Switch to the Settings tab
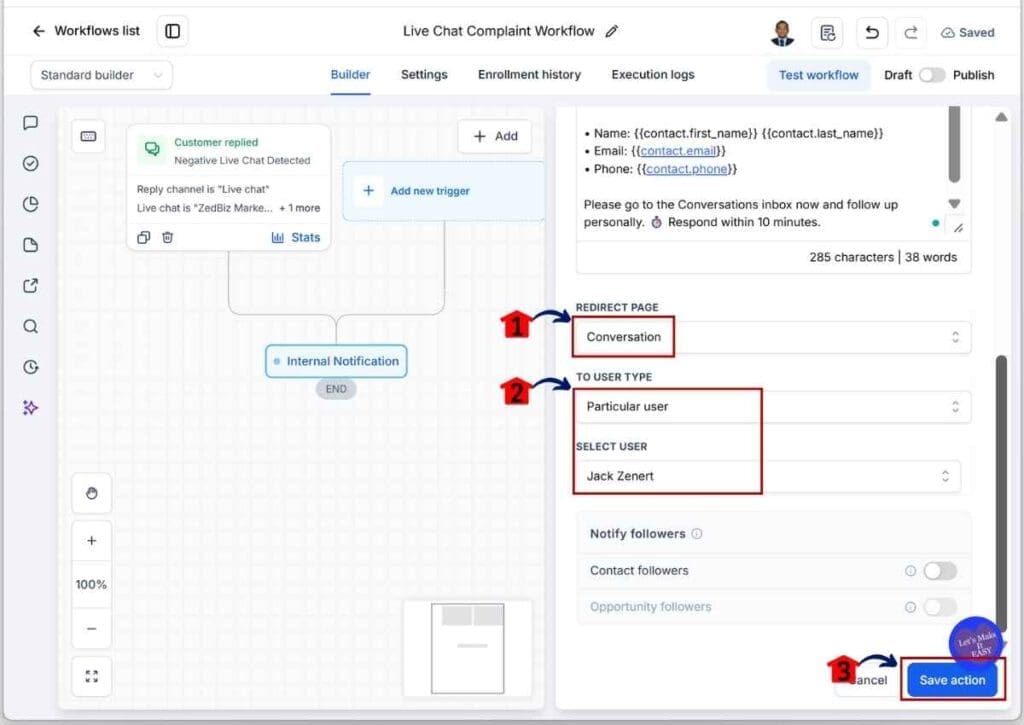This screenshot has width=1024, height=725. [424, 75]
